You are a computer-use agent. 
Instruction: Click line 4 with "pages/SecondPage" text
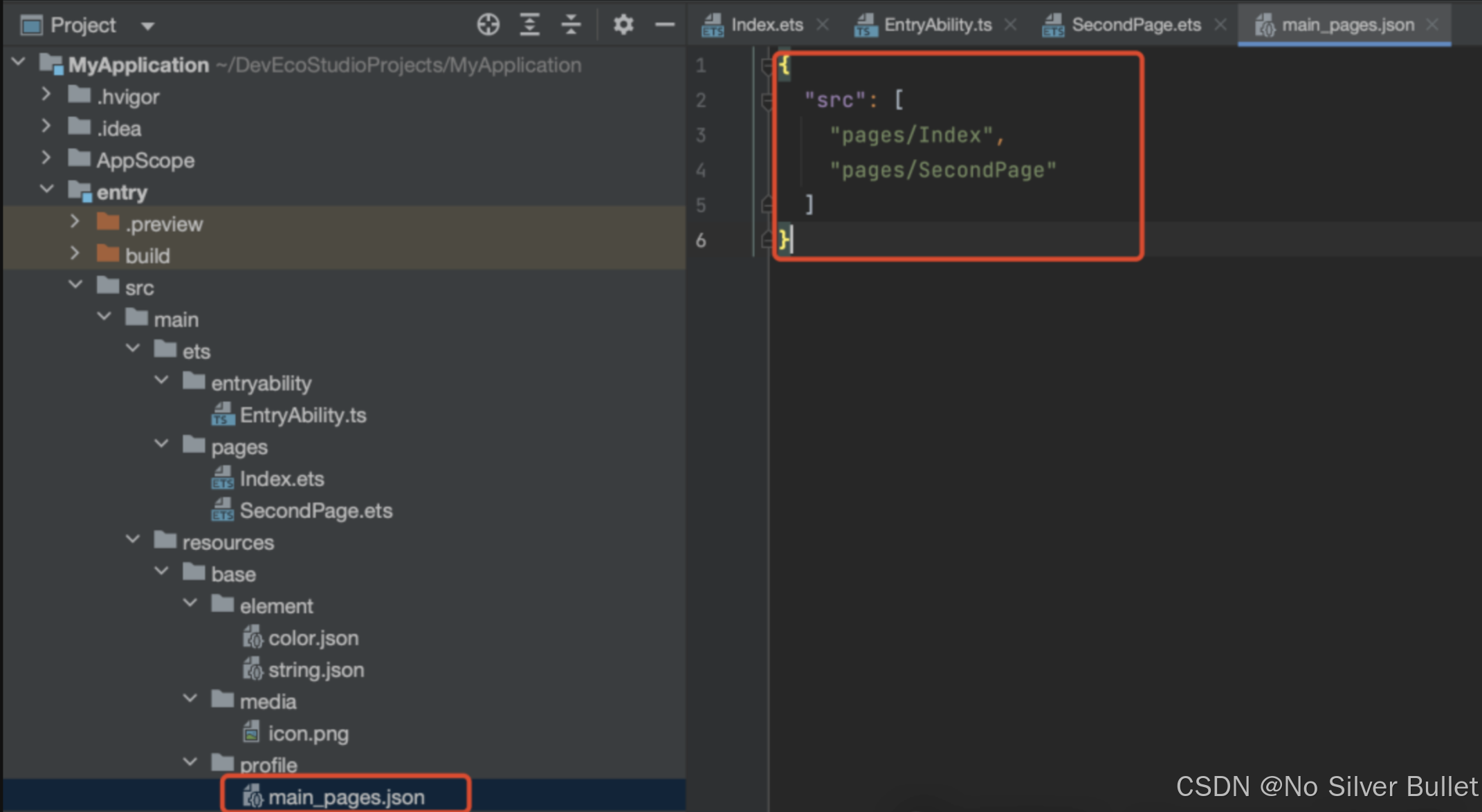coord(942,170)
